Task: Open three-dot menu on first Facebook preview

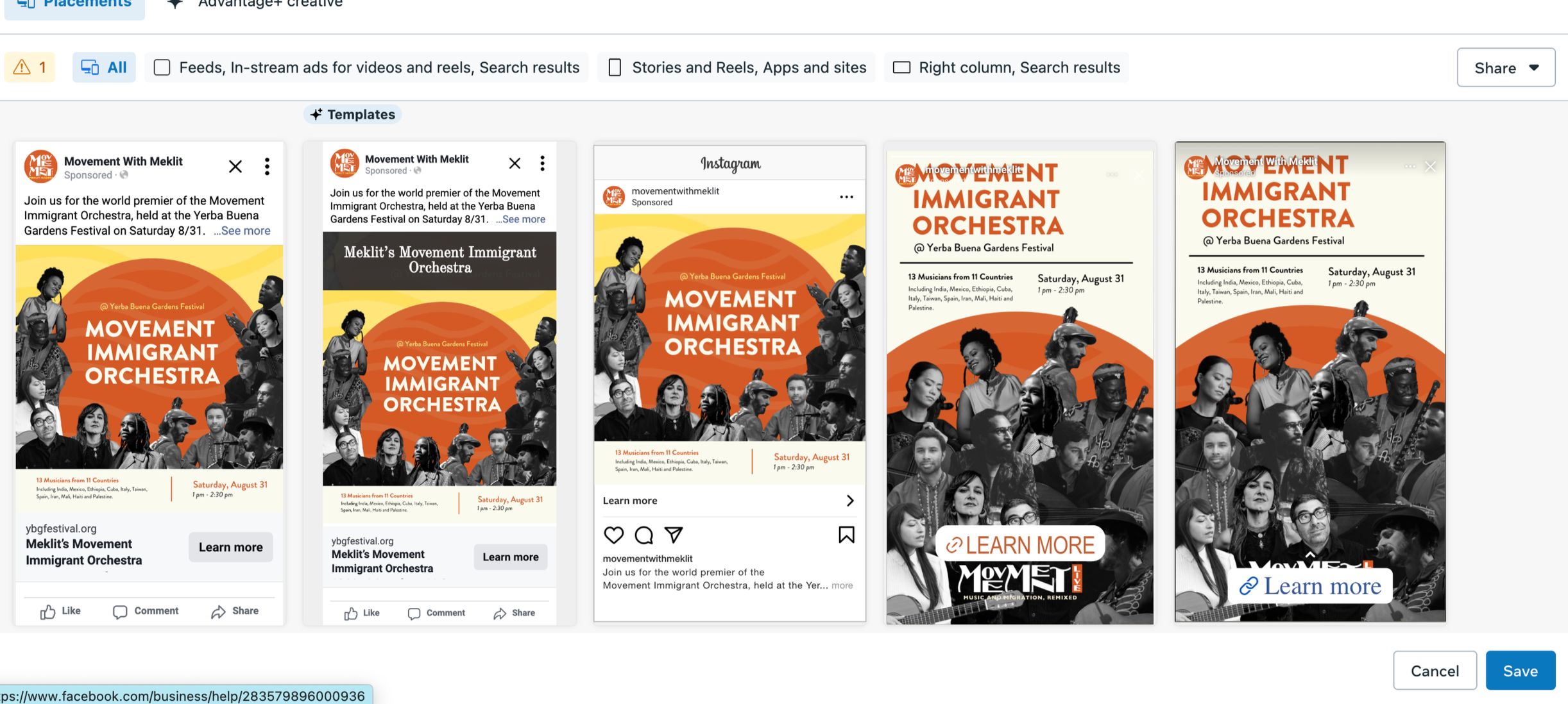Action: (267, 167)
